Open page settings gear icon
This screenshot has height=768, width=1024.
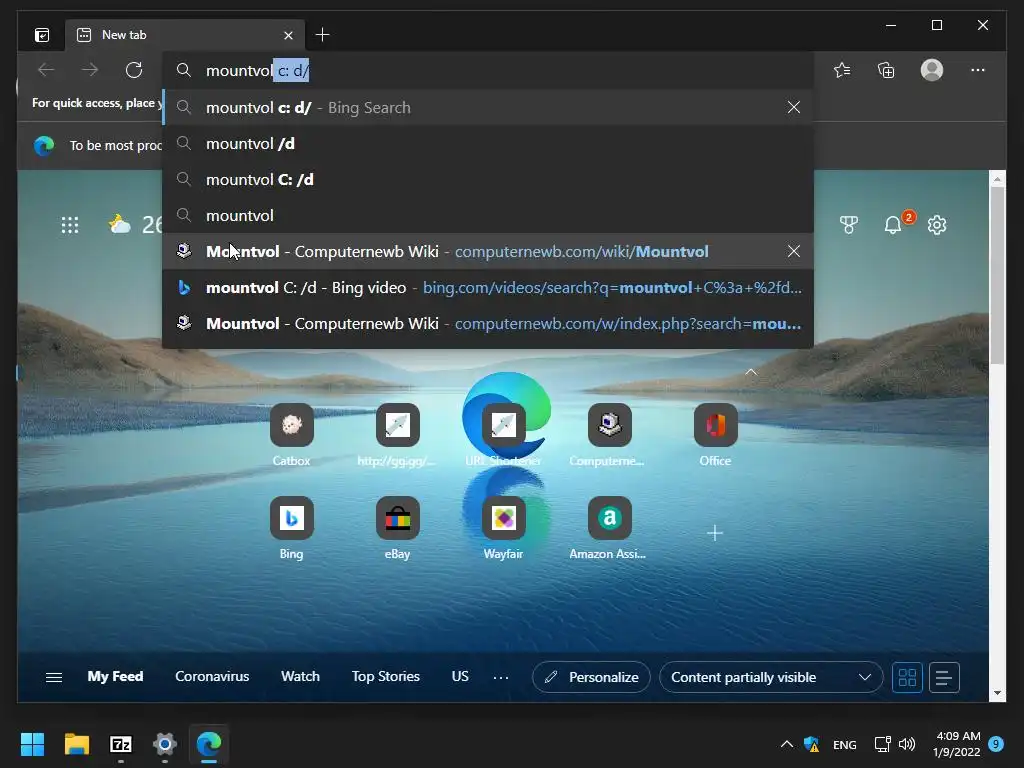(x=937, y=225)
